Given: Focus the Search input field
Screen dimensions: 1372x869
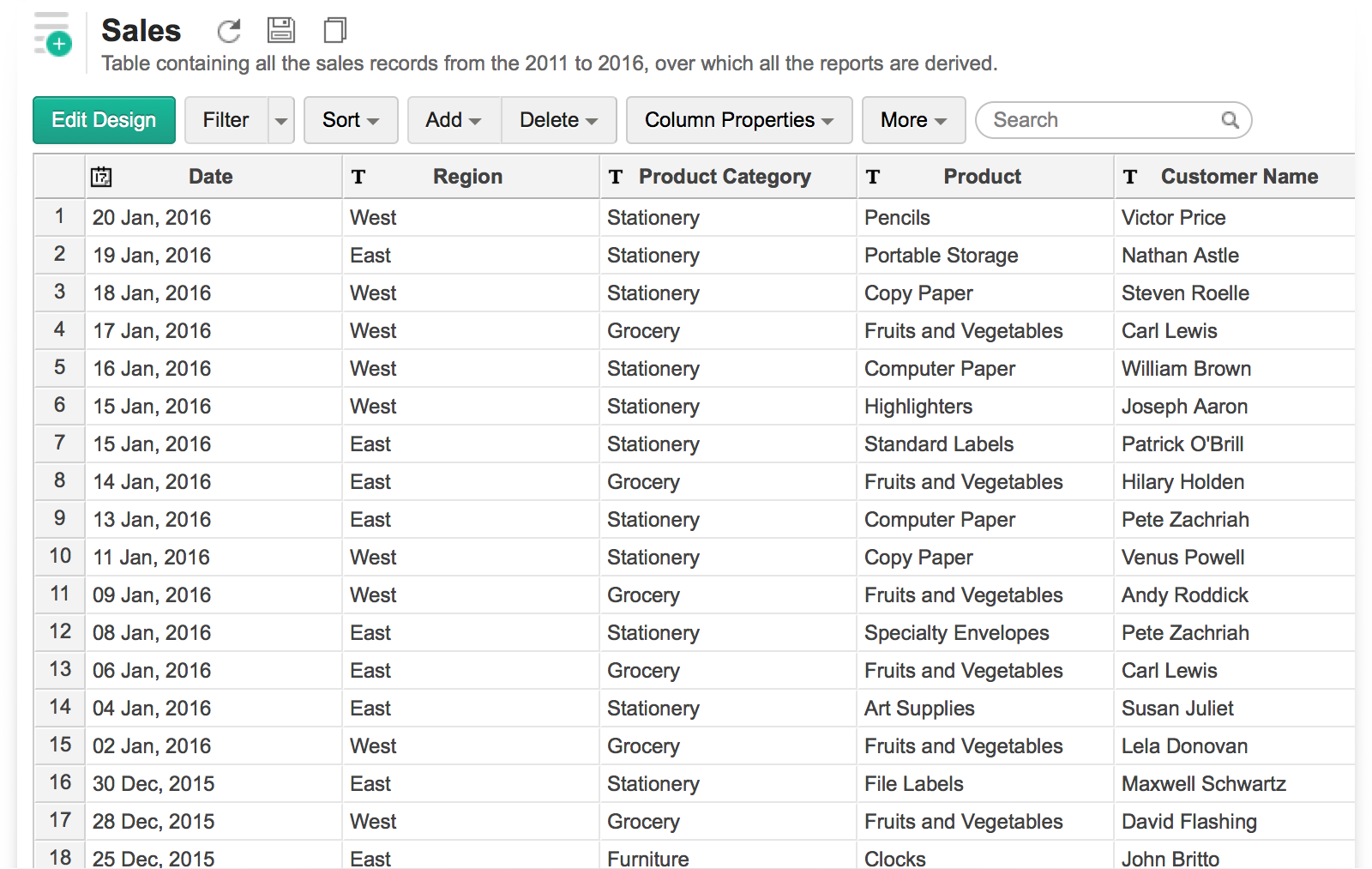Looking at the screenshot, I should 1102,120.
